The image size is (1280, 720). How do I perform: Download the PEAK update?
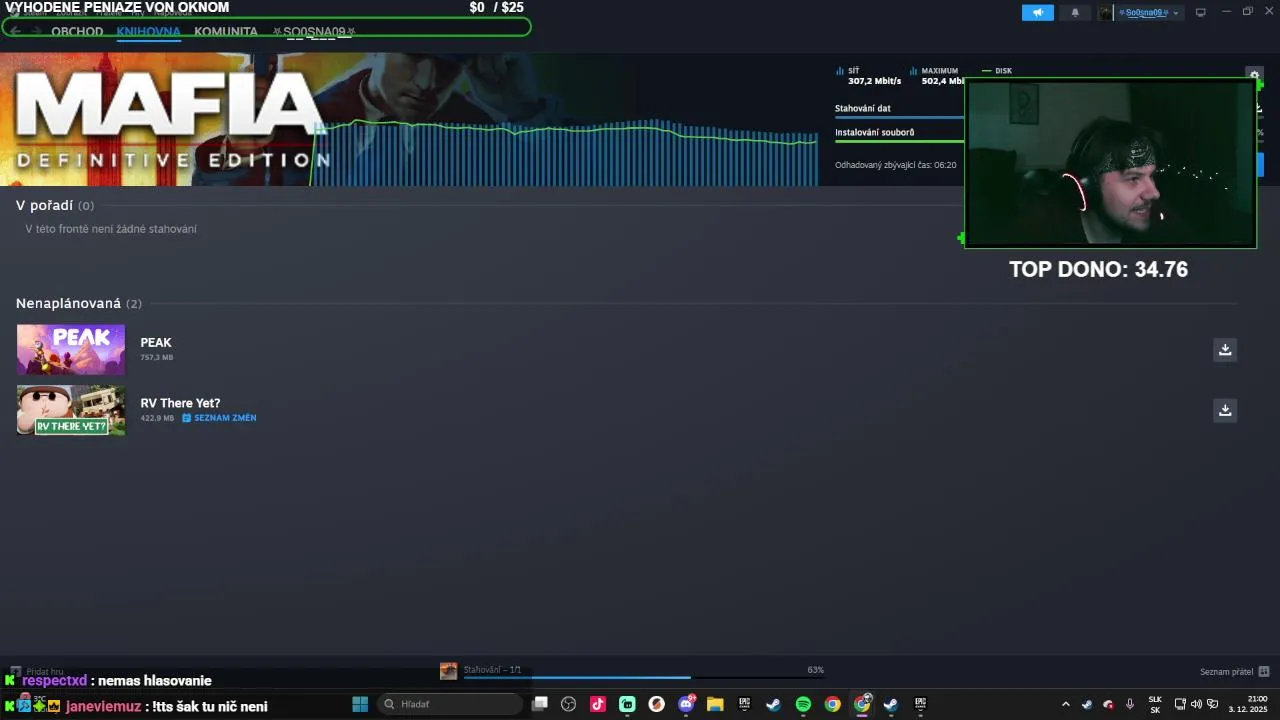(x=1225, y=349)
